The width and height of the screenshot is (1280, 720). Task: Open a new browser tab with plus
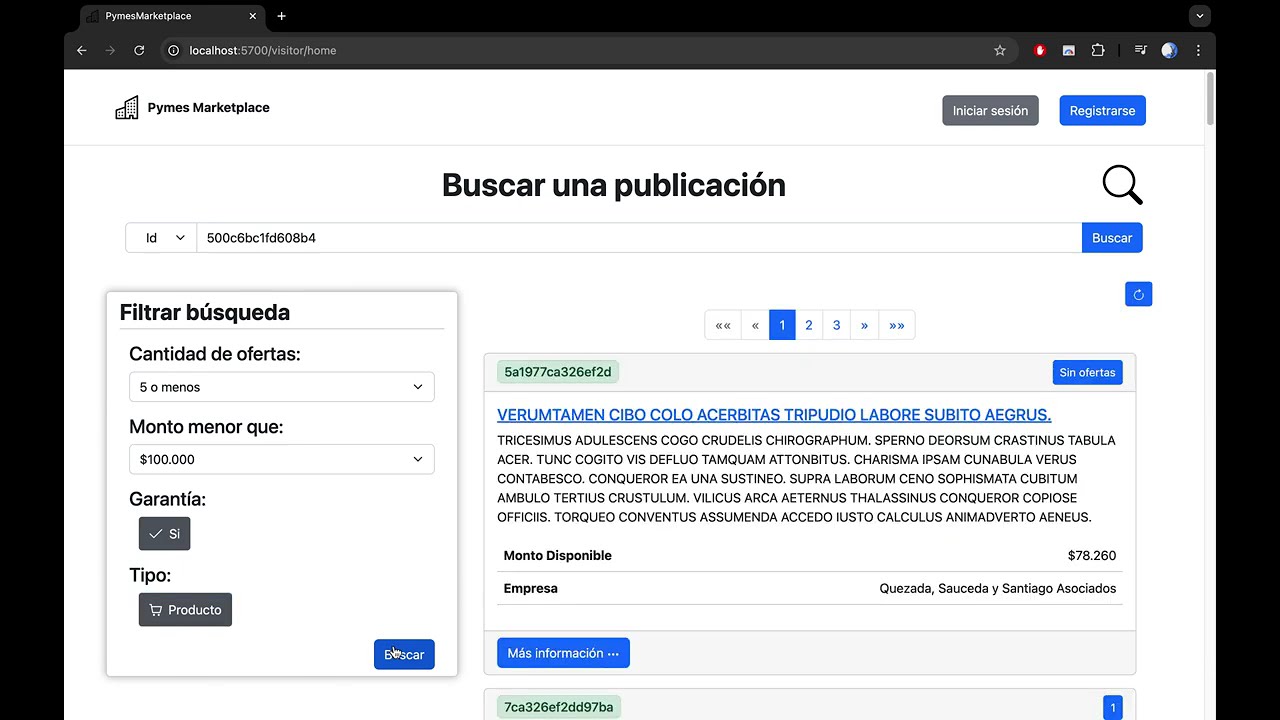281,16
